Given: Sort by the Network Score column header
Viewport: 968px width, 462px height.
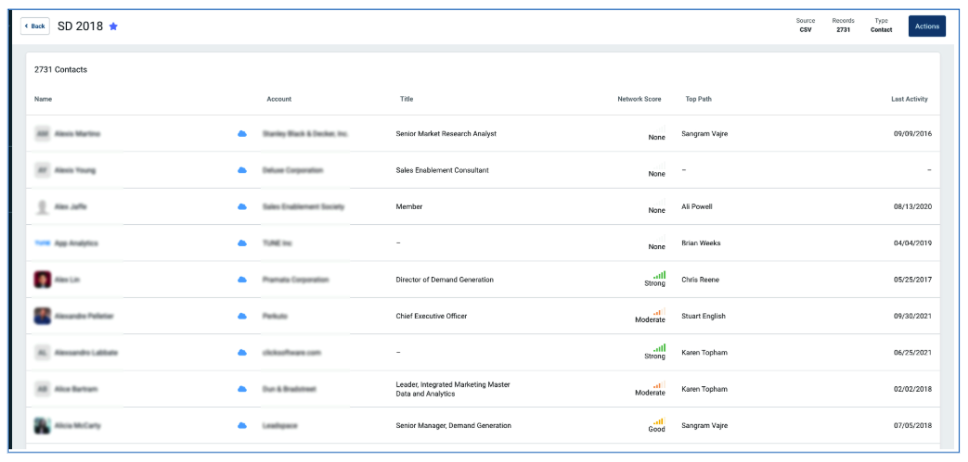Looking at the screenshot, I should tap(639, 99).
